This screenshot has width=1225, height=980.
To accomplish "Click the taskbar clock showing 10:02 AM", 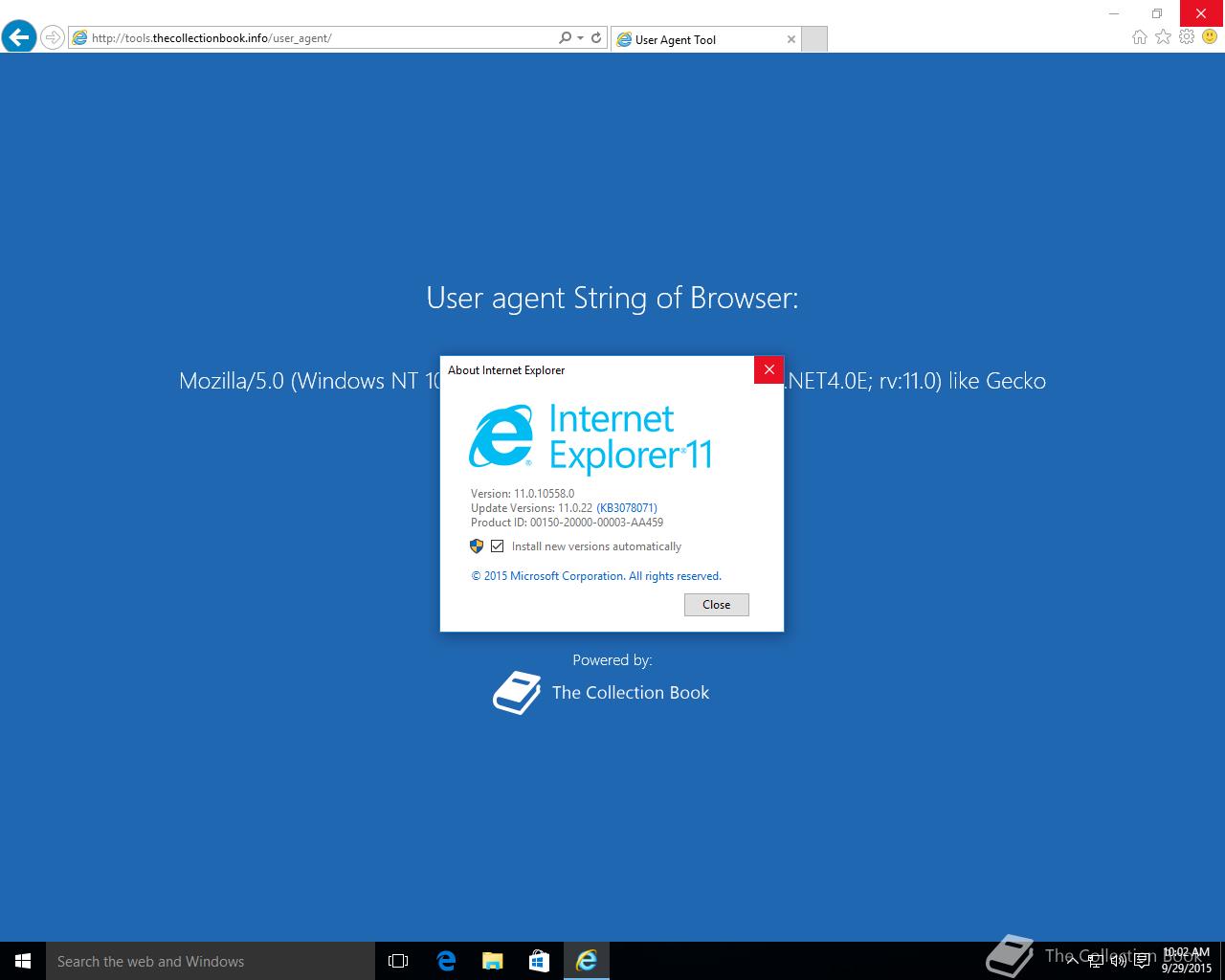I will click(x=1187, y=960).
